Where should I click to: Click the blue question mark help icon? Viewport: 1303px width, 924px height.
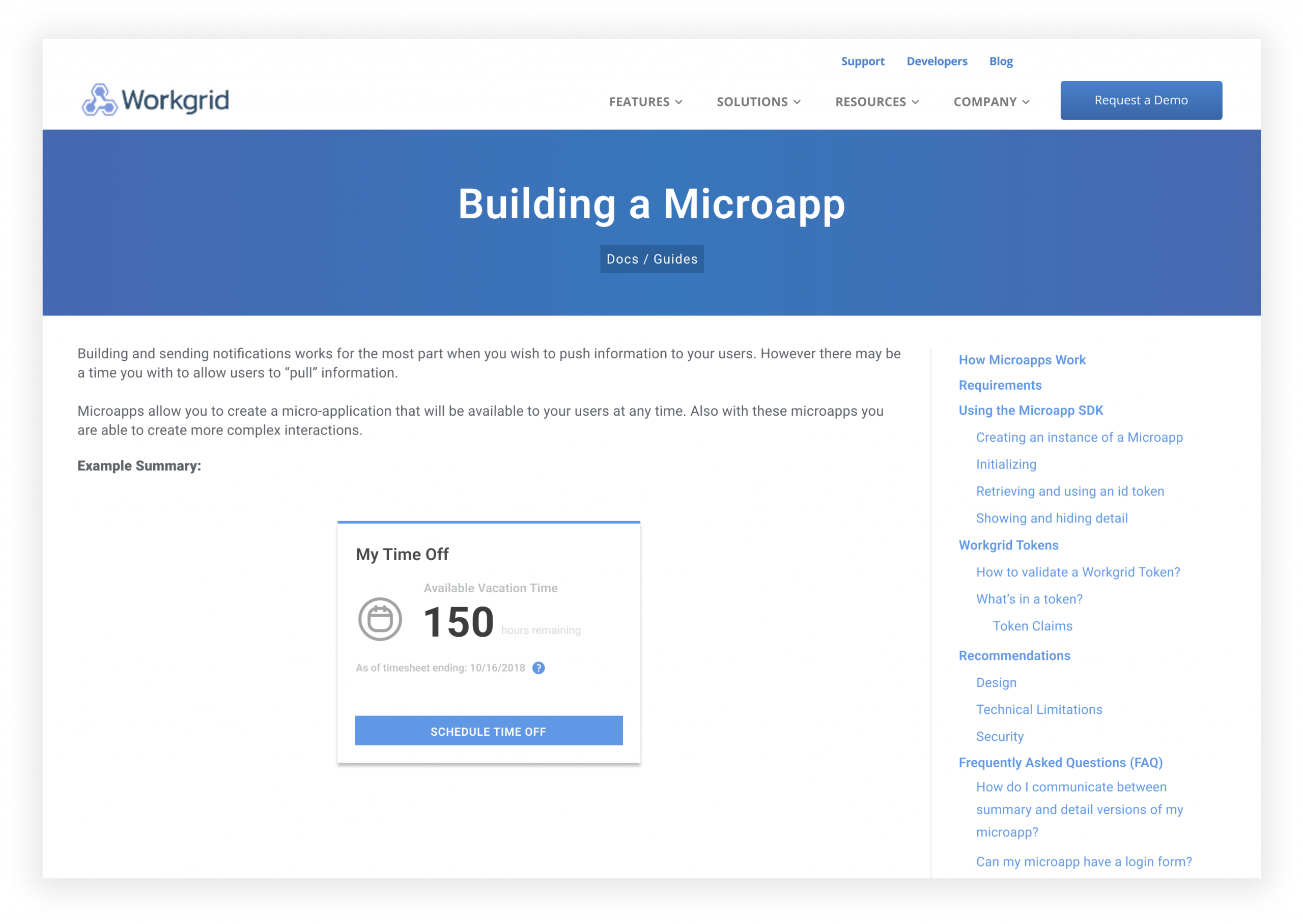[539, 668]
